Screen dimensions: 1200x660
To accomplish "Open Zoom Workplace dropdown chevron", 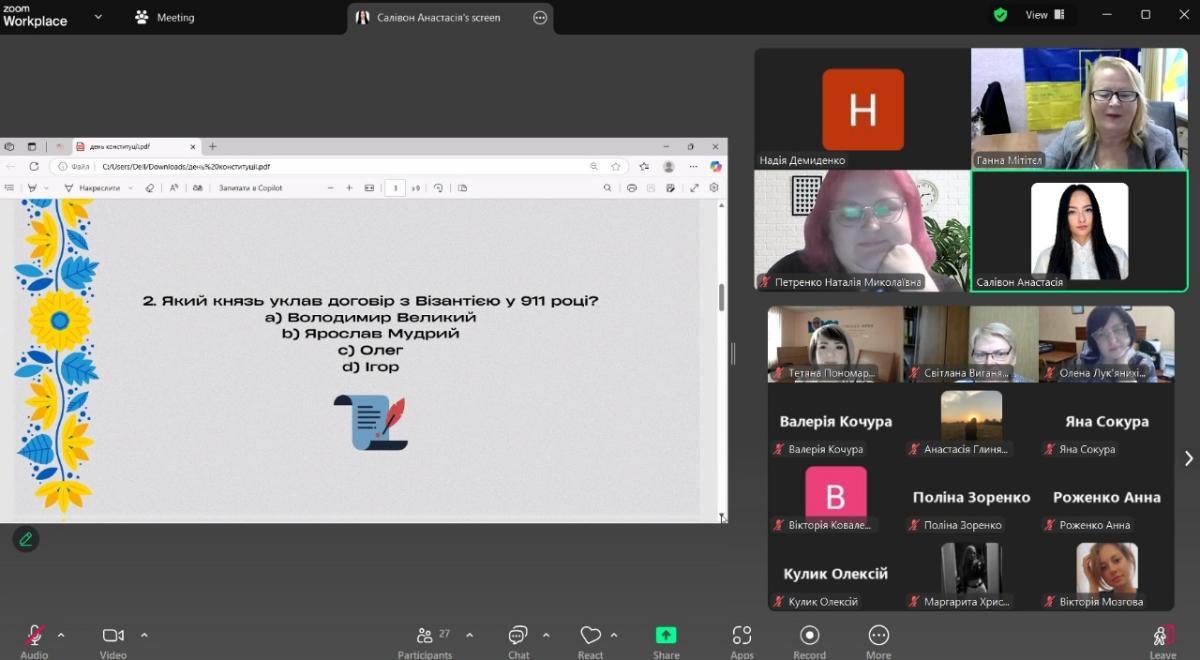I will click(98, 17).
